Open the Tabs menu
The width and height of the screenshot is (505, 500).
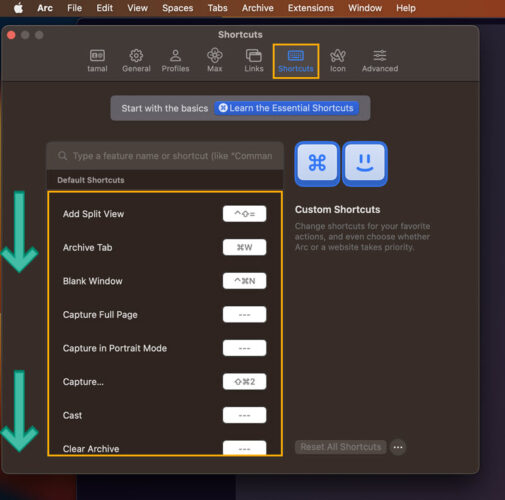tap(217, 8)
